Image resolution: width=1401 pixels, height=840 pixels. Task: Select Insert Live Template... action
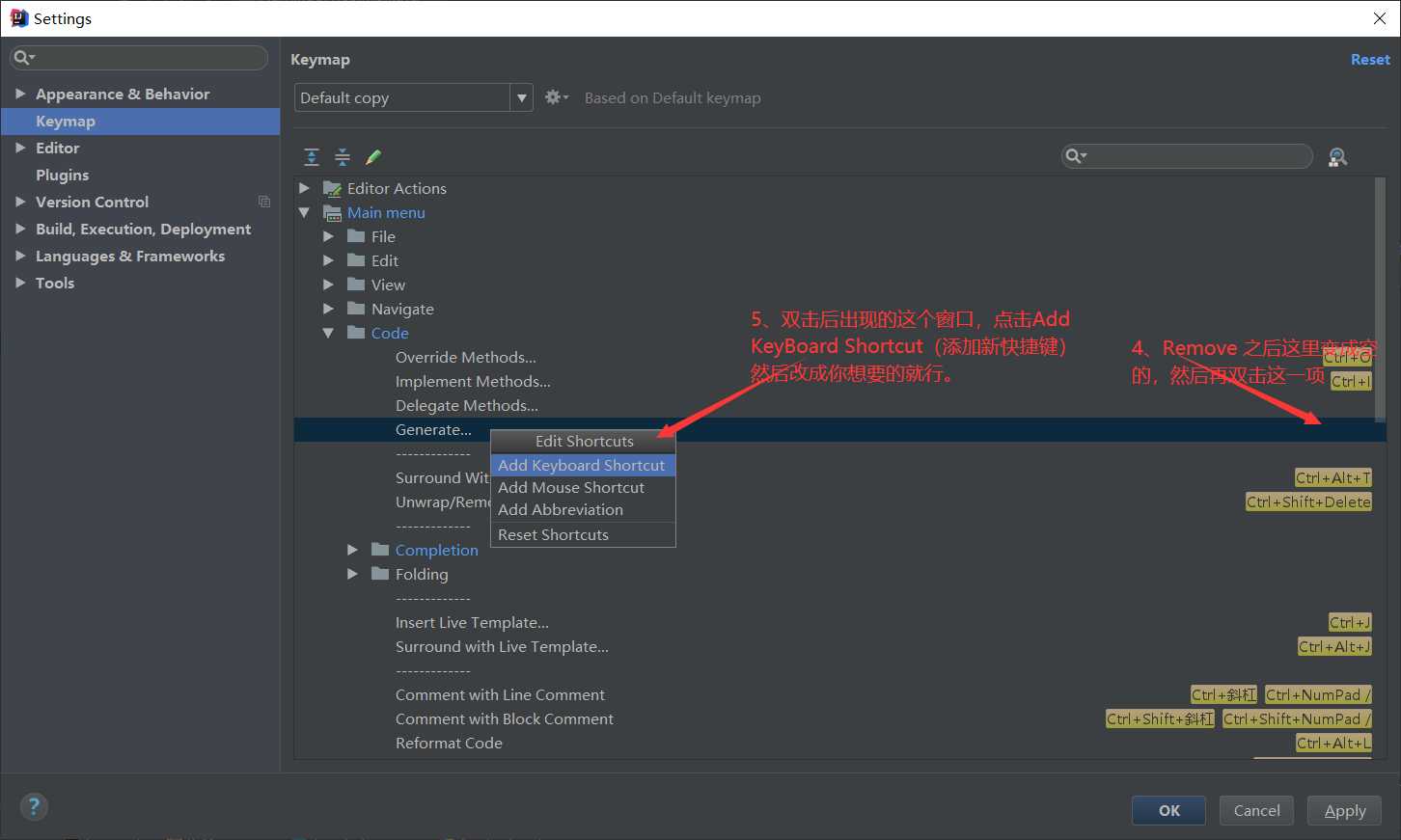pos(472,622)
